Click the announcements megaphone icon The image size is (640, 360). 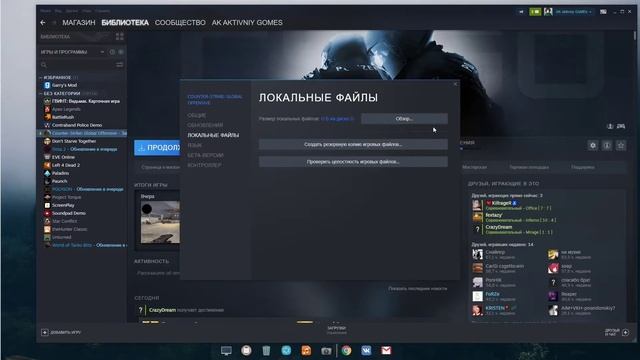pyautogui.click(x=521, y=12)
